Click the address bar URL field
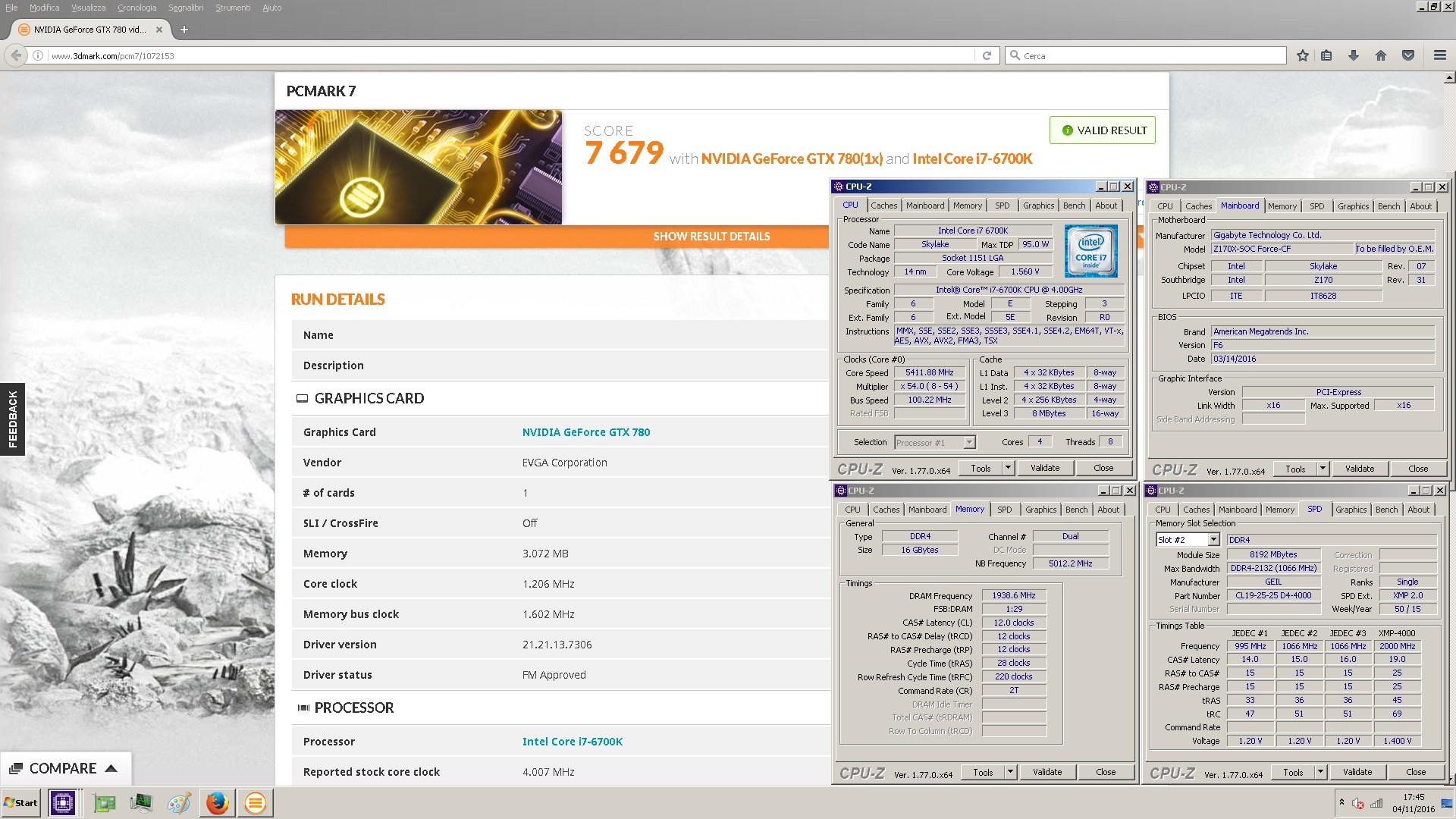Viewport: 1456px width, 819px height. point(512,55)
